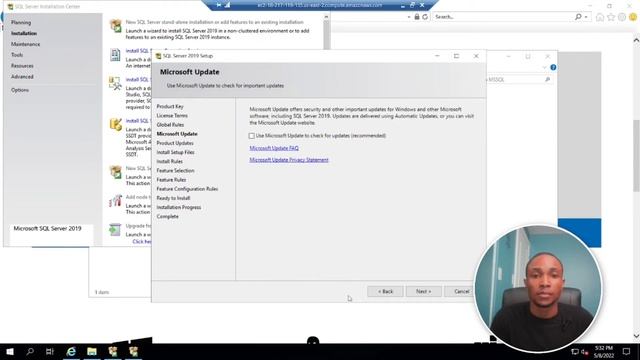Click the browser search magnifier icon

click(578, 17)
